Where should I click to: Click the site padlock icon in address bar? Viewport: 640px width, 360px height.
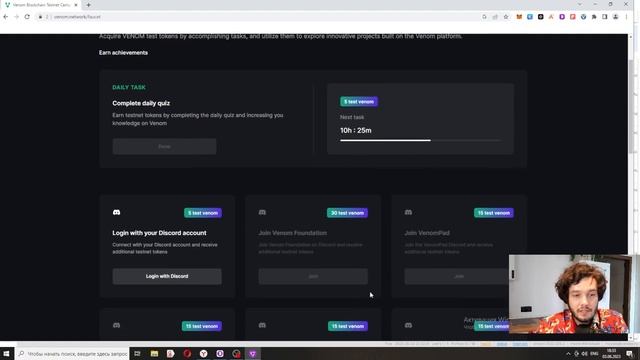click(40, 17)
